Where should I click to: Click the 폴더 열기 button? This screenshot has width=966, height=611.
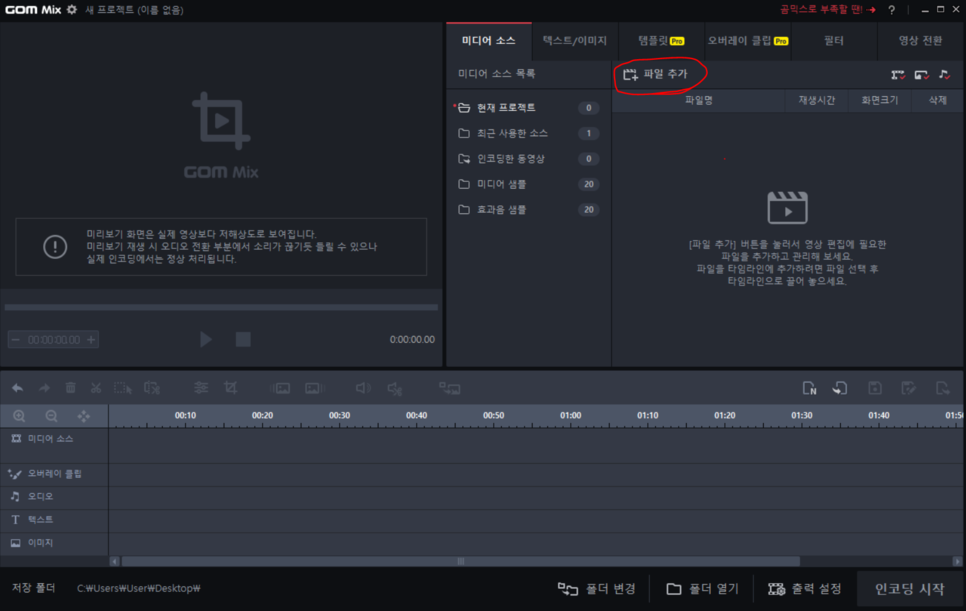click(702, 589)
